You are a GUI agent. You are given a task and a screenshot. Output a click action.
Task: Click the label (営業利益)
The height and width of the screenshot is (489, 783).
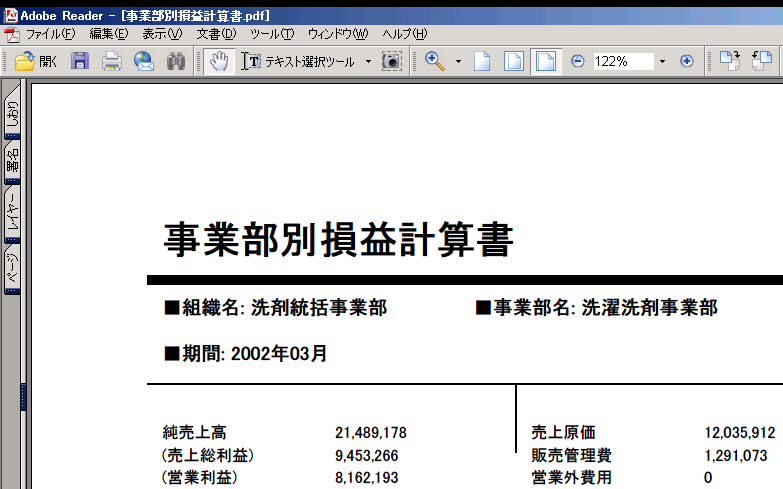point(200,478)
